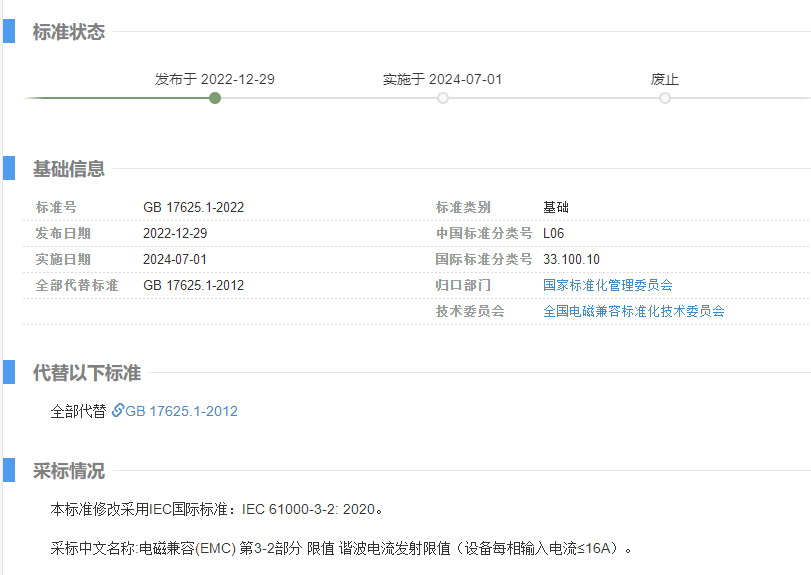Click the blue bar beside 基础信息 heading
Screen dimensions: 811x575
(x=8, y=168)
